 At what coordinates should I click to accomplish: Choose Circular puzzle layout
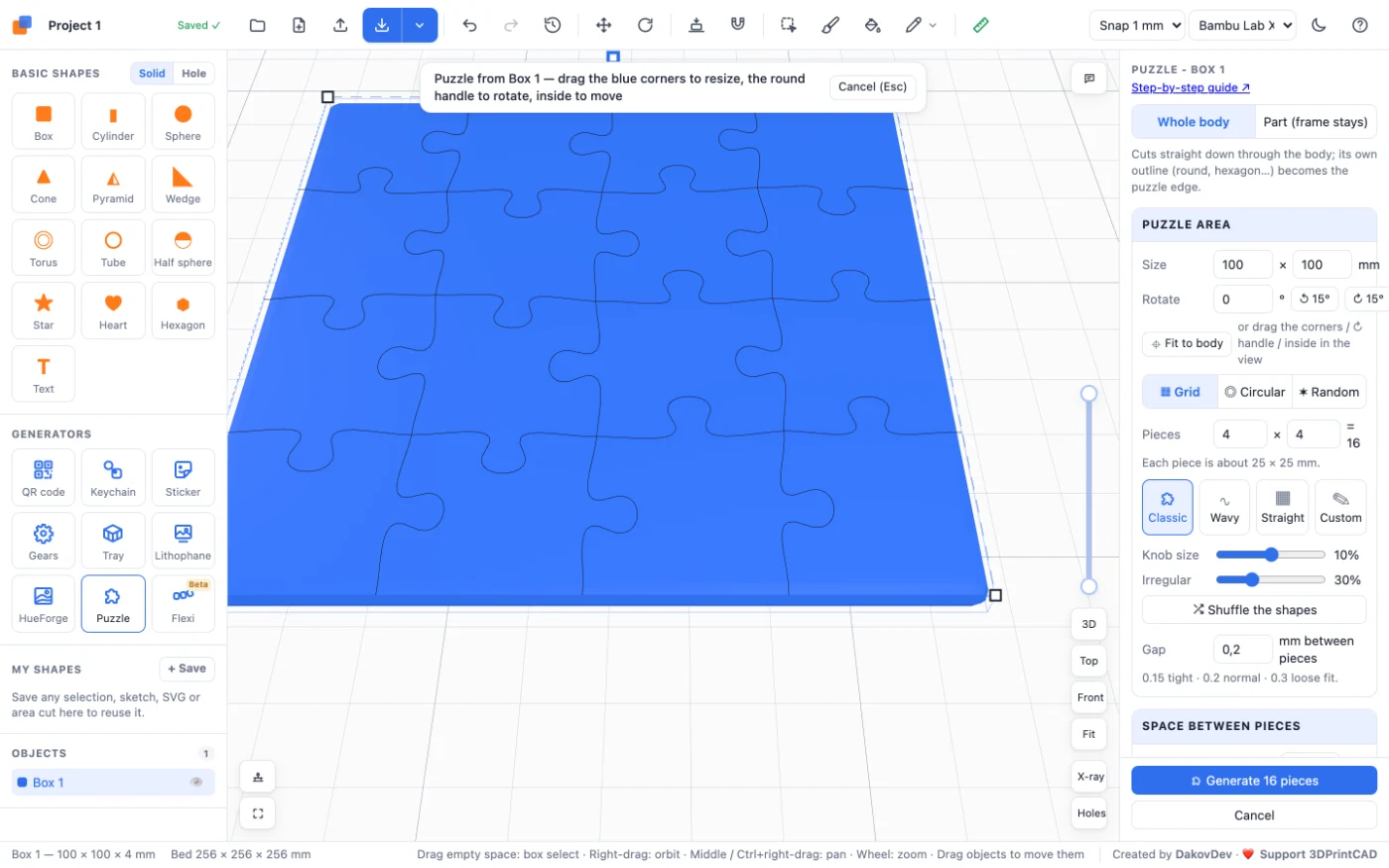click(1255, 392)
